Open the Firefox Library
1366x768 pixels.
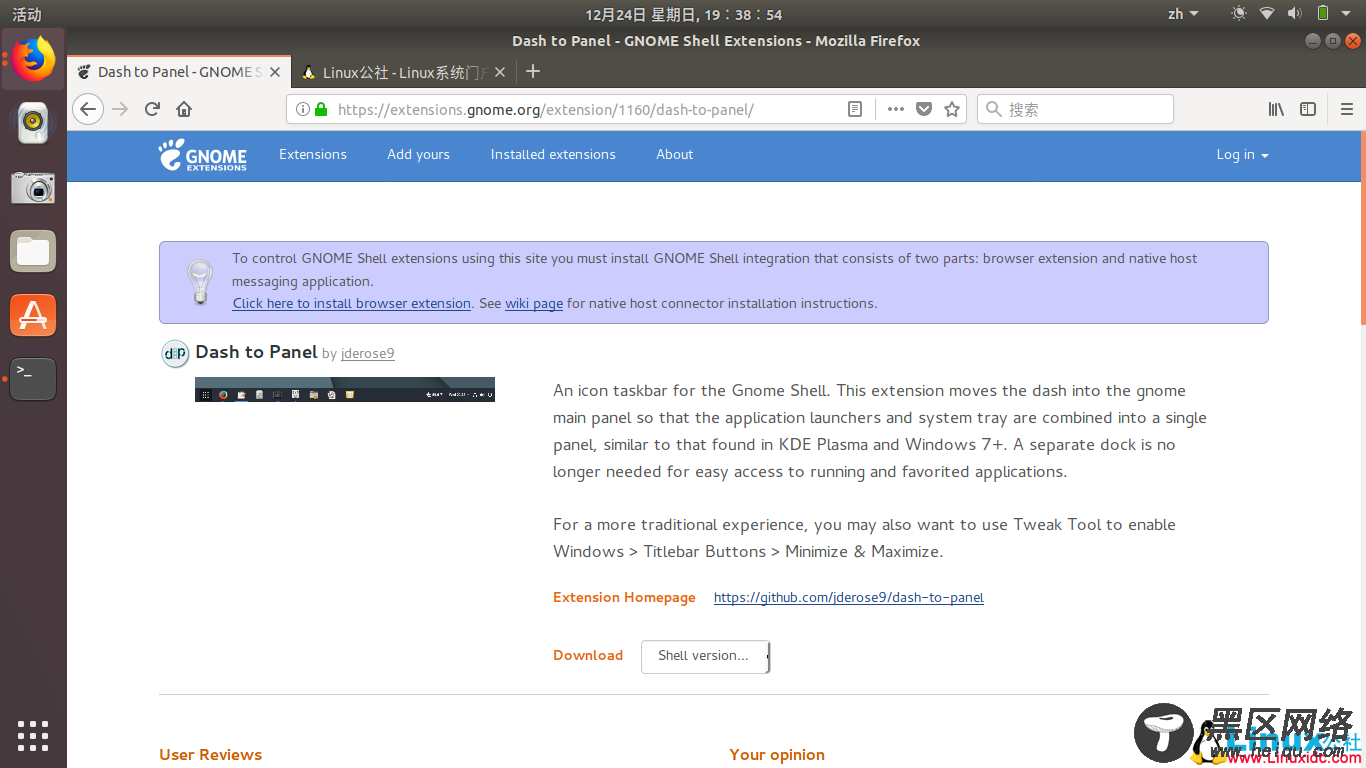pyautogui.click(x=1276, y=109)
